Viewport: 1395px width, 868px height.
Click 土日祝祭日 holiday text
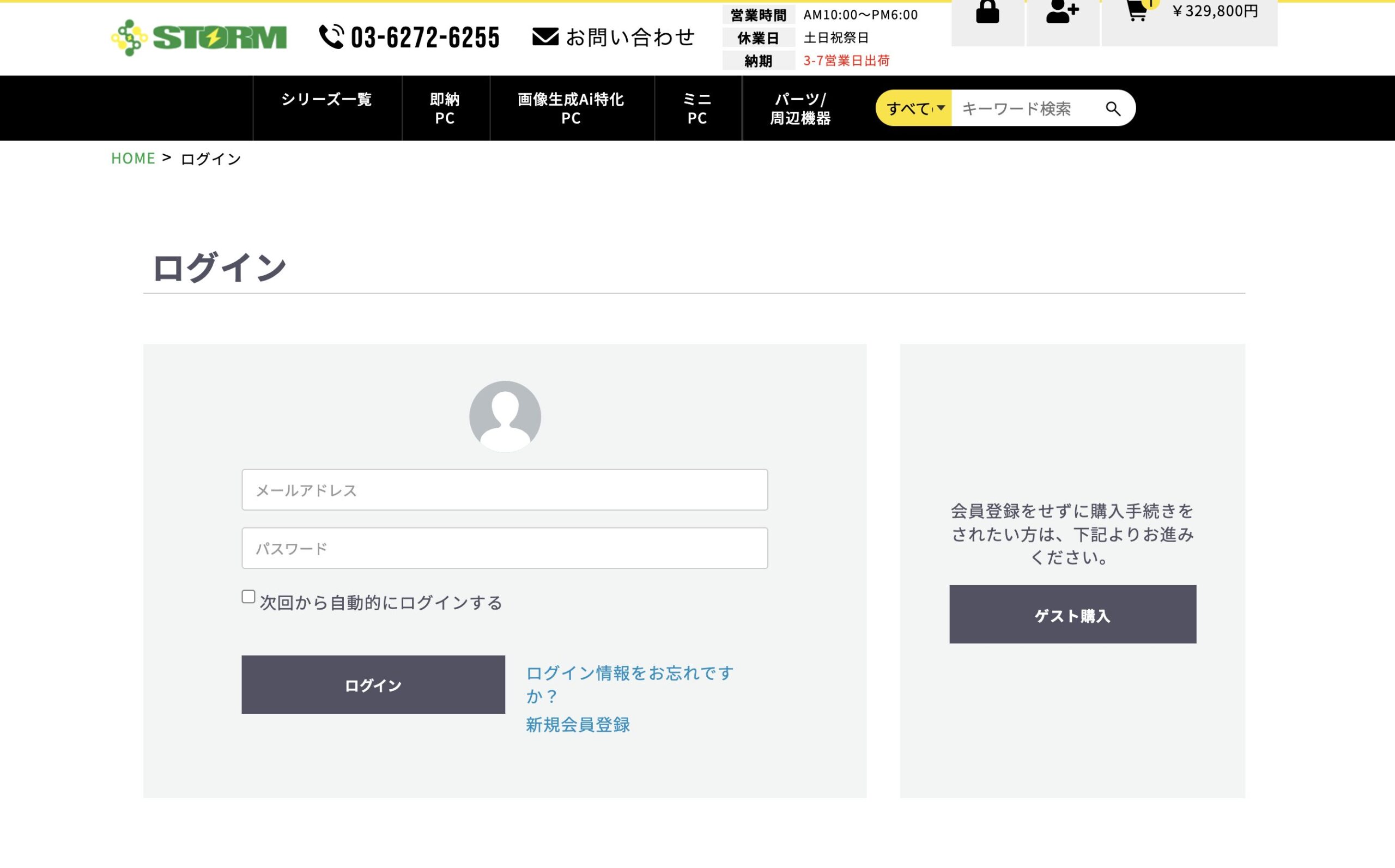(836, 37)
